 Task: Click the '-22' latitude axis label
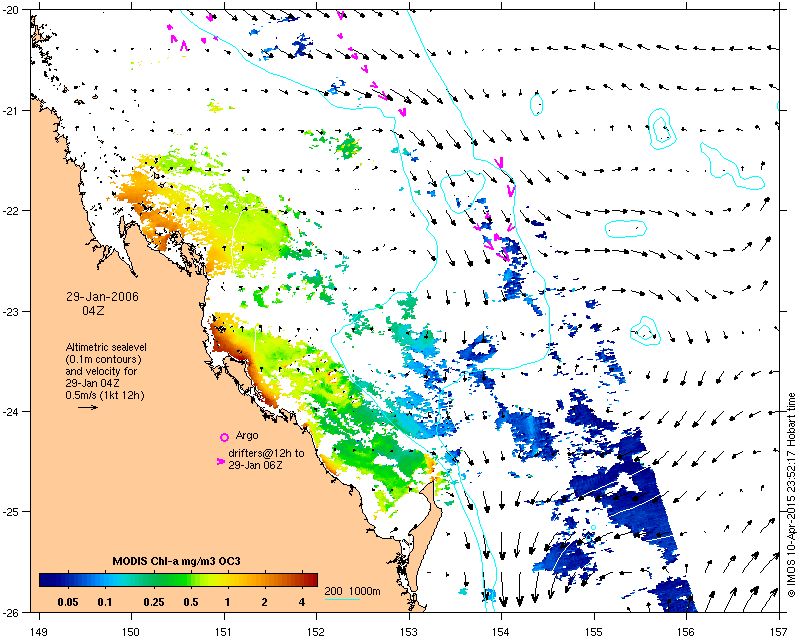point(10,211)
